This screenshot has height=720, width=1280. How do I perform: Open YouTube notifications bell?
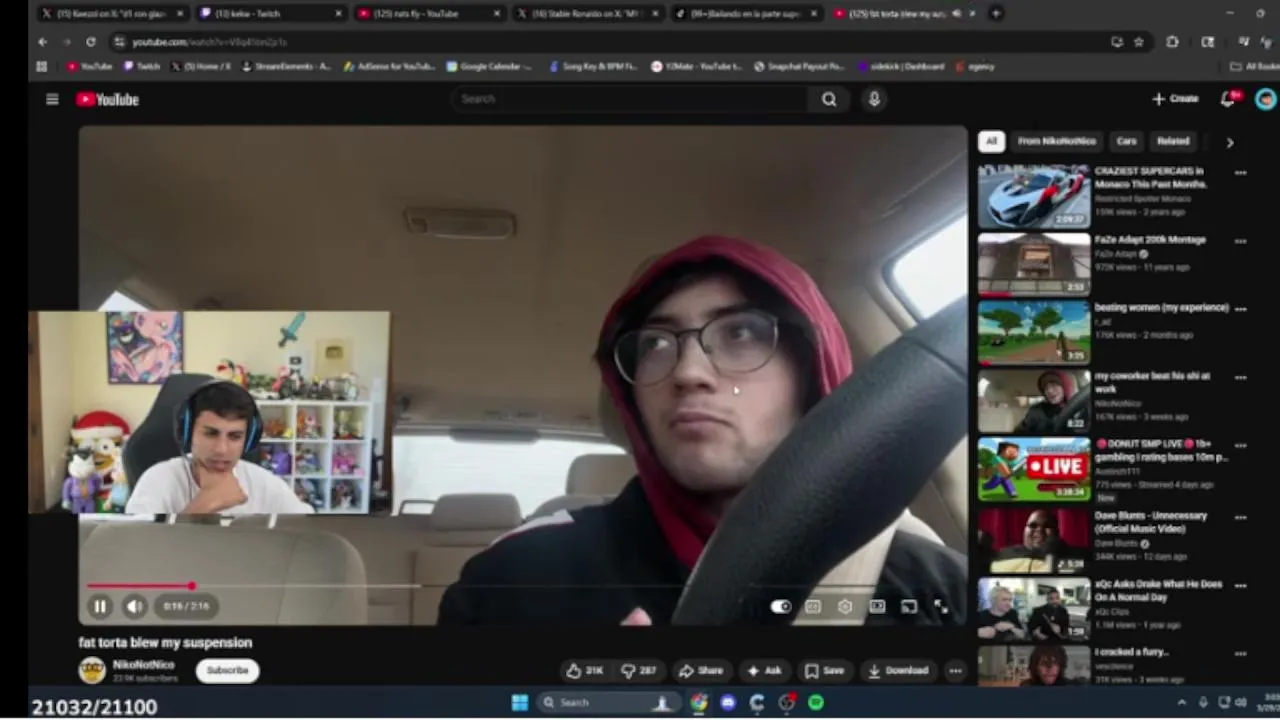(x=1229, y=99)
